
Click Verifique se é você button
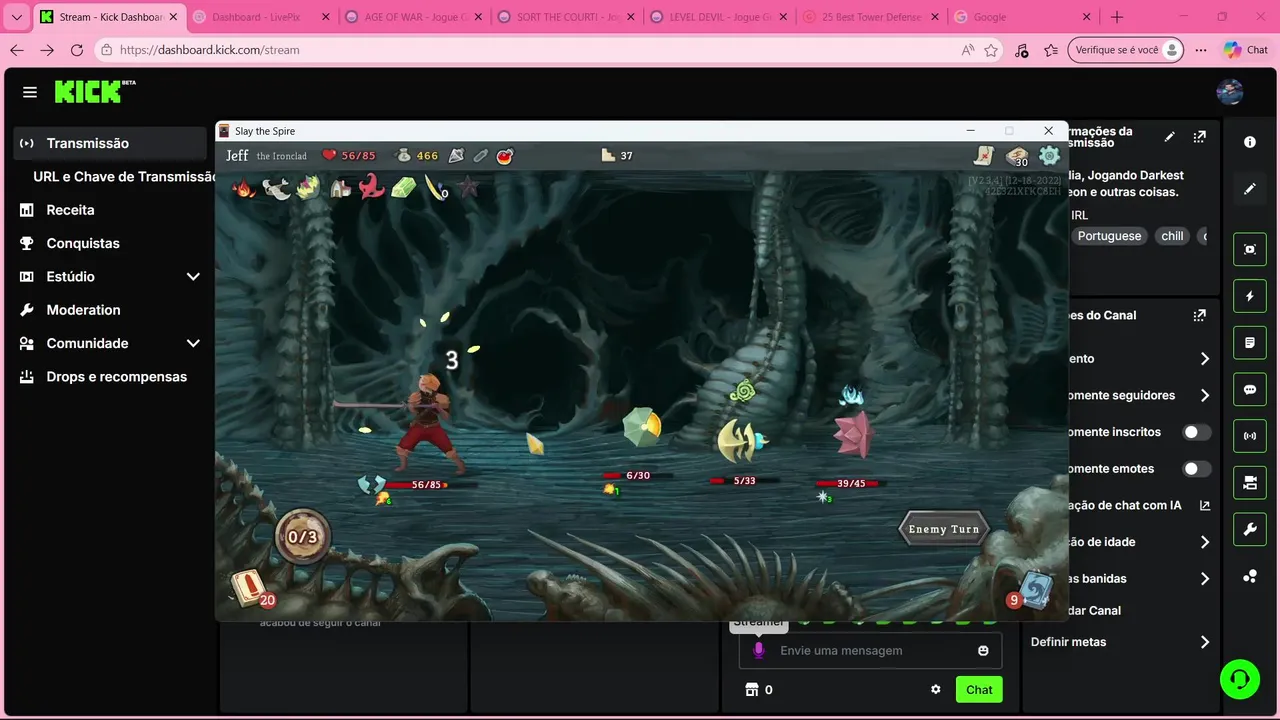click(1126, 50)
